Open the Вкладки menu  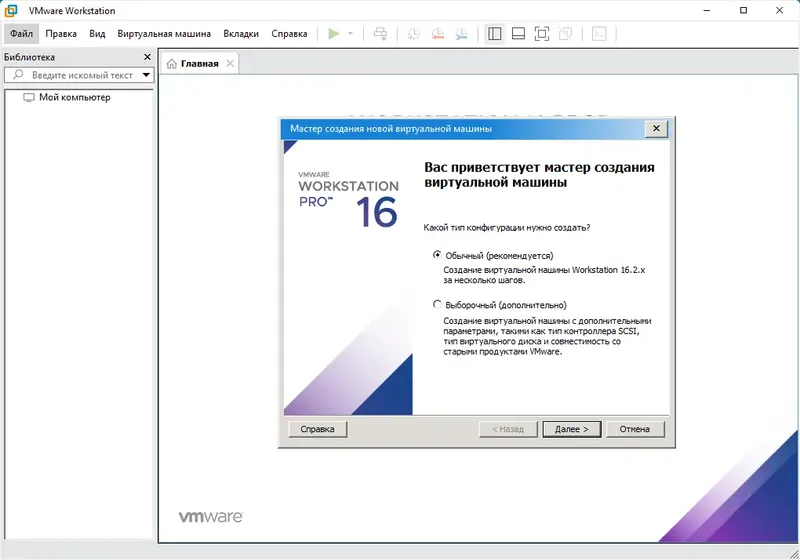tap(241, 34)
